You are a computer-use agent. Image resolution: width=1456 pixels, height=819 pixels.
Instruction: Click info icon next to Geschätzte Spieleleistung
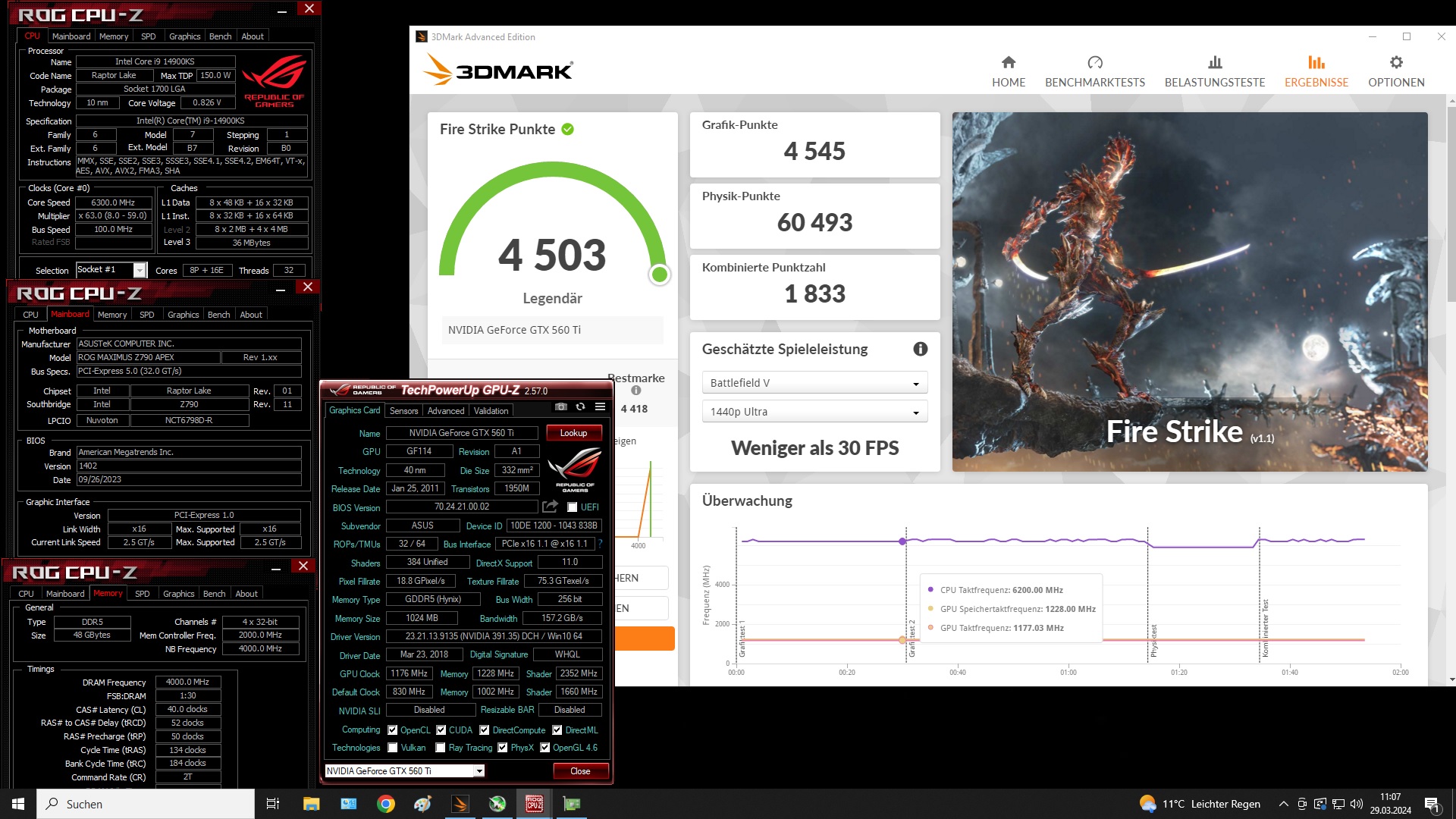(920, 349)
